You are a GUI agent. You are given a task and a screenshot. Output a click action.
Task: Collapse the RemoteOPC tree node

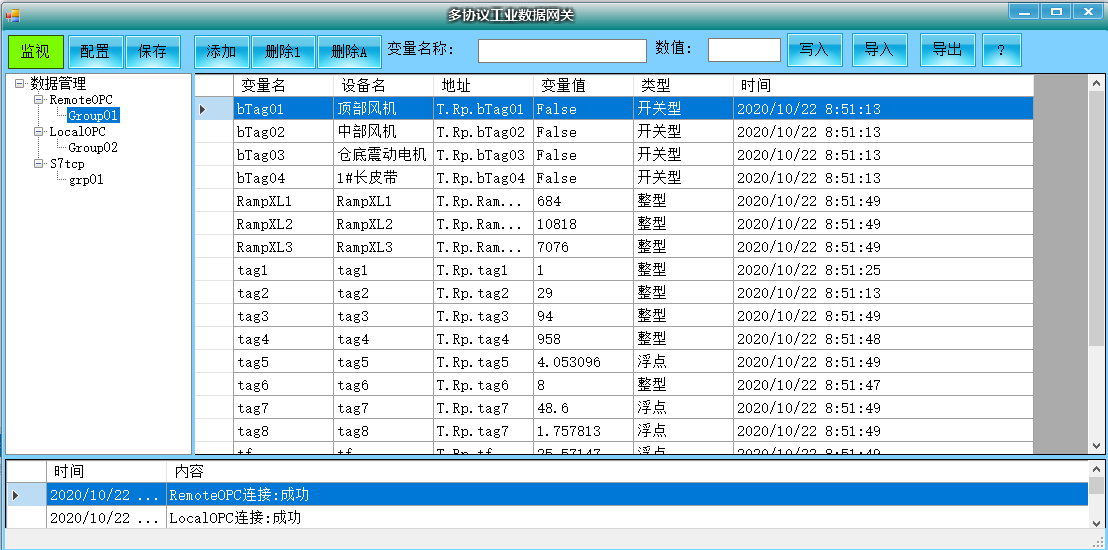coord(38,100)
